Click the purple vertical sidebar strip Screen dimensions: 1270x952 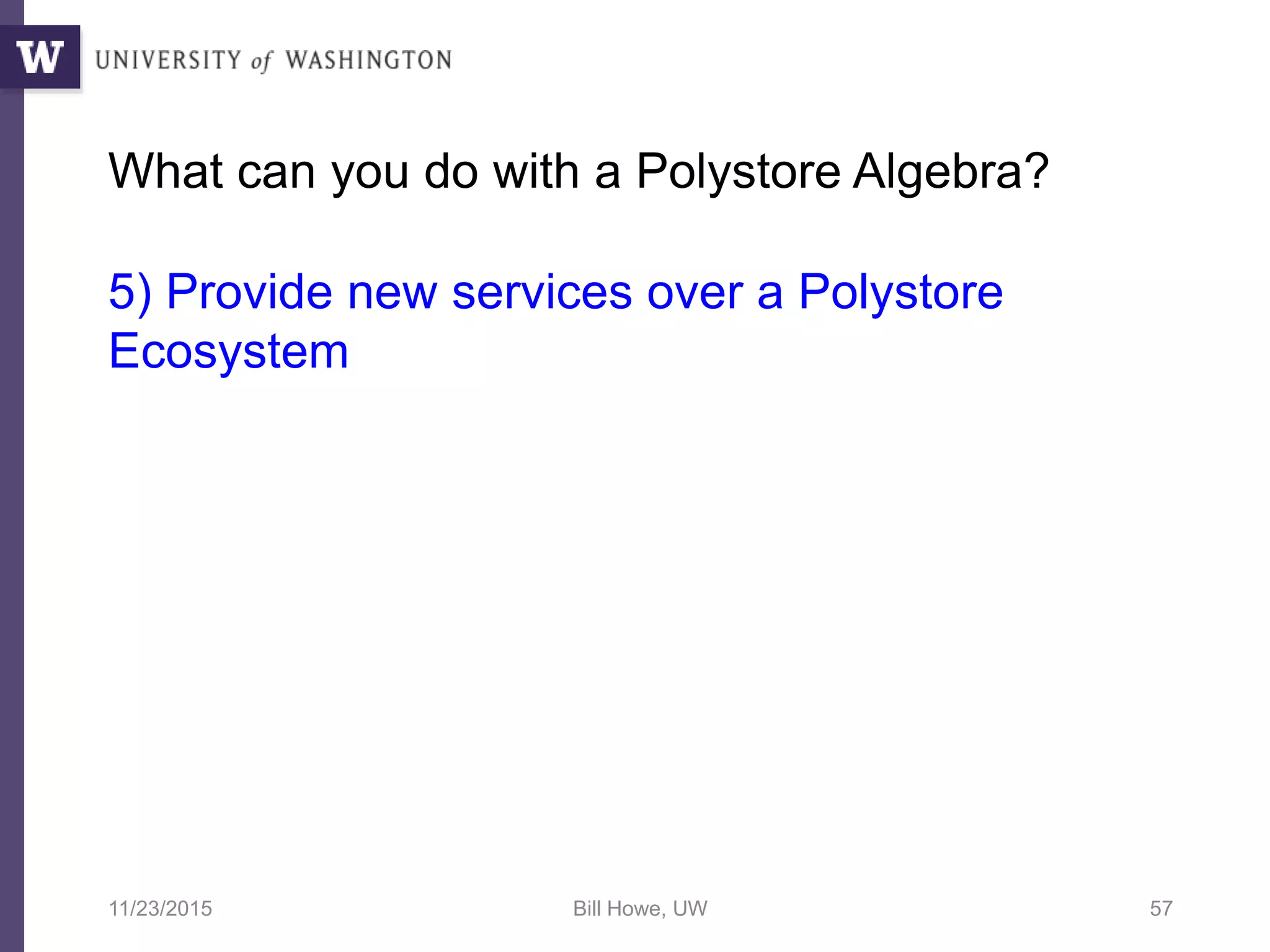[x=12, y=521]
